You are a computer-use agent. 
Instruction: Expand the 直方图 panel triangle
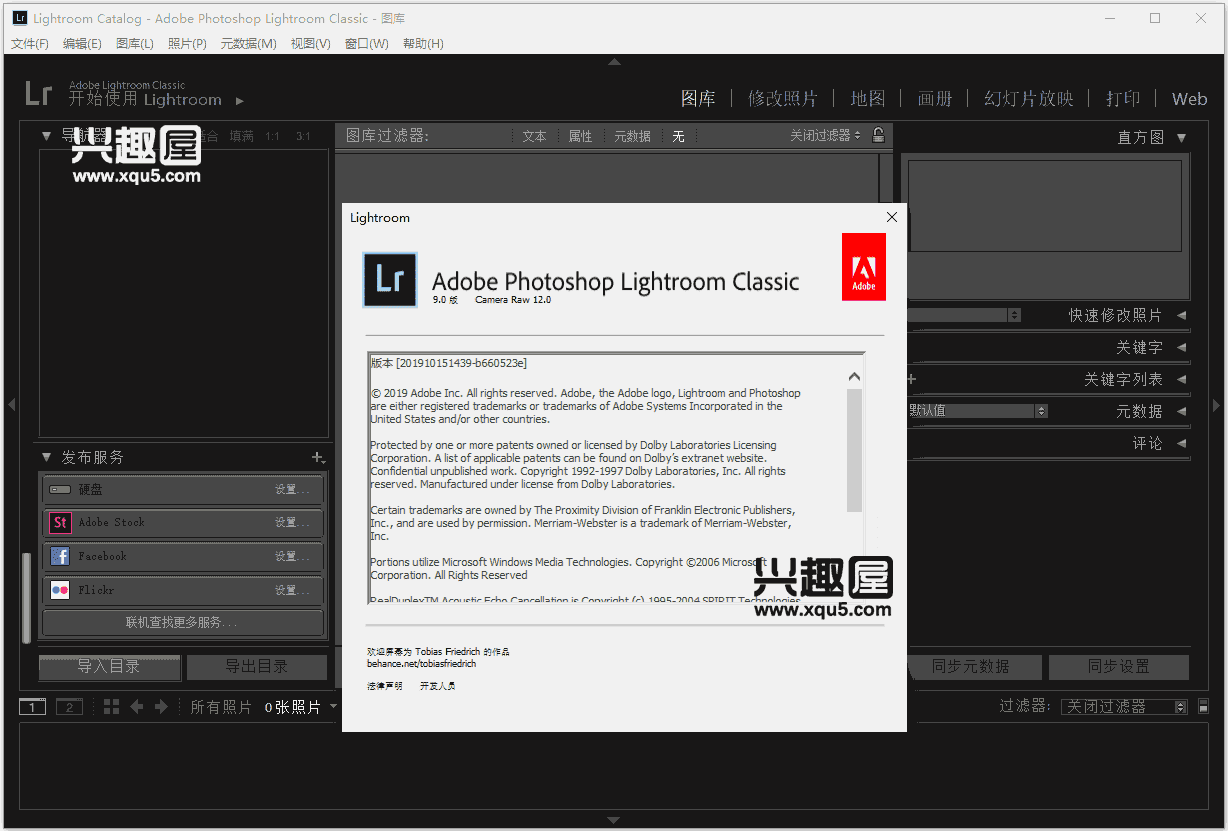pos(1182,137)
